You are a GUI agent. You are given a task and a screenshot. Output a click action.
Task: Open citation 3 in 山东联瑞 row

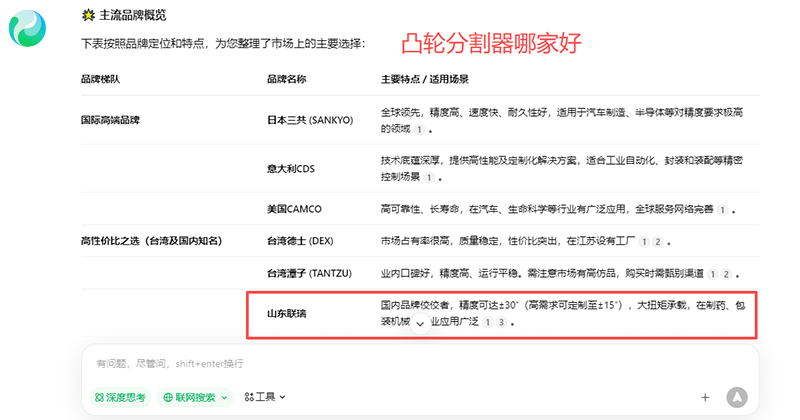coord(501,323)
